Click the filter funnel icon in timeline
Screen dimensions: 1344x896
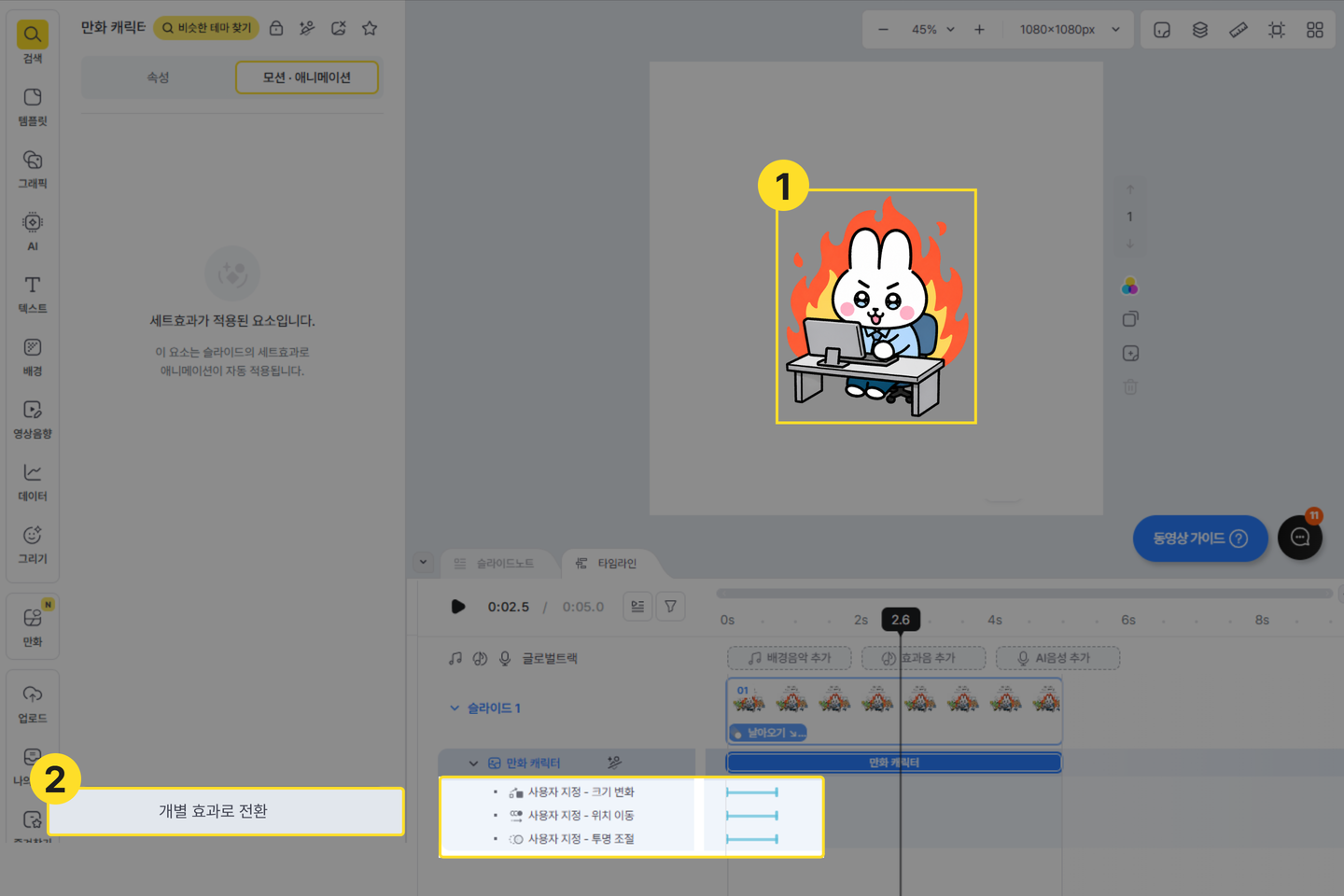point(670,607)
